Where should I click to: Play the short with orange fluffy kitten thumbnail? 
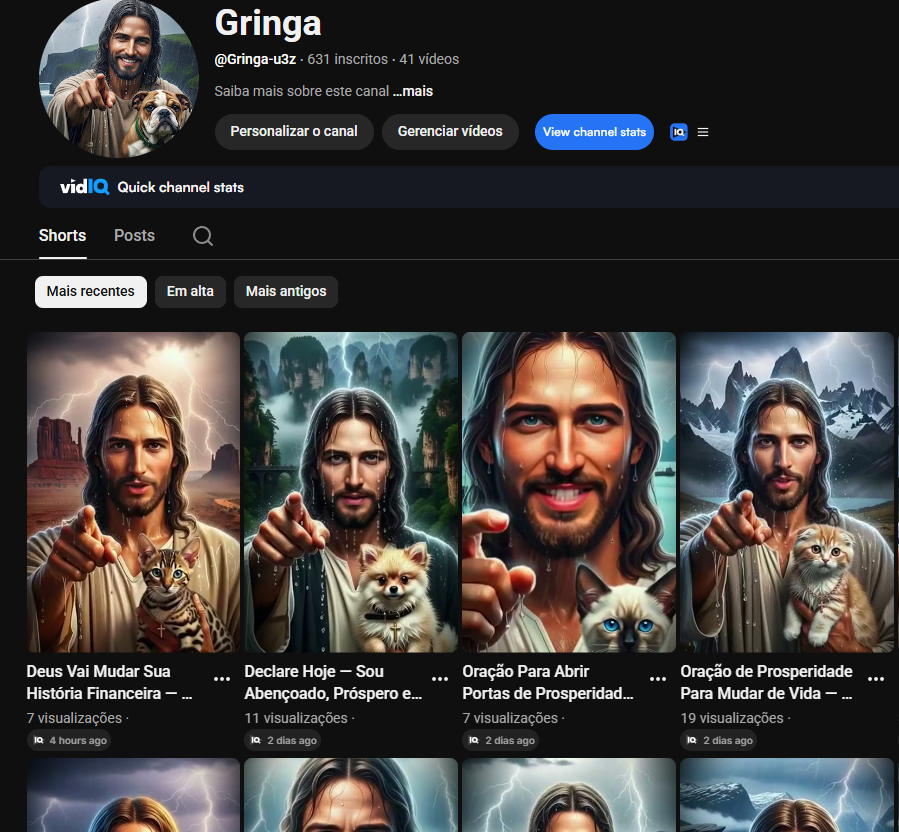pyautogui.click(x=787, y=492)
